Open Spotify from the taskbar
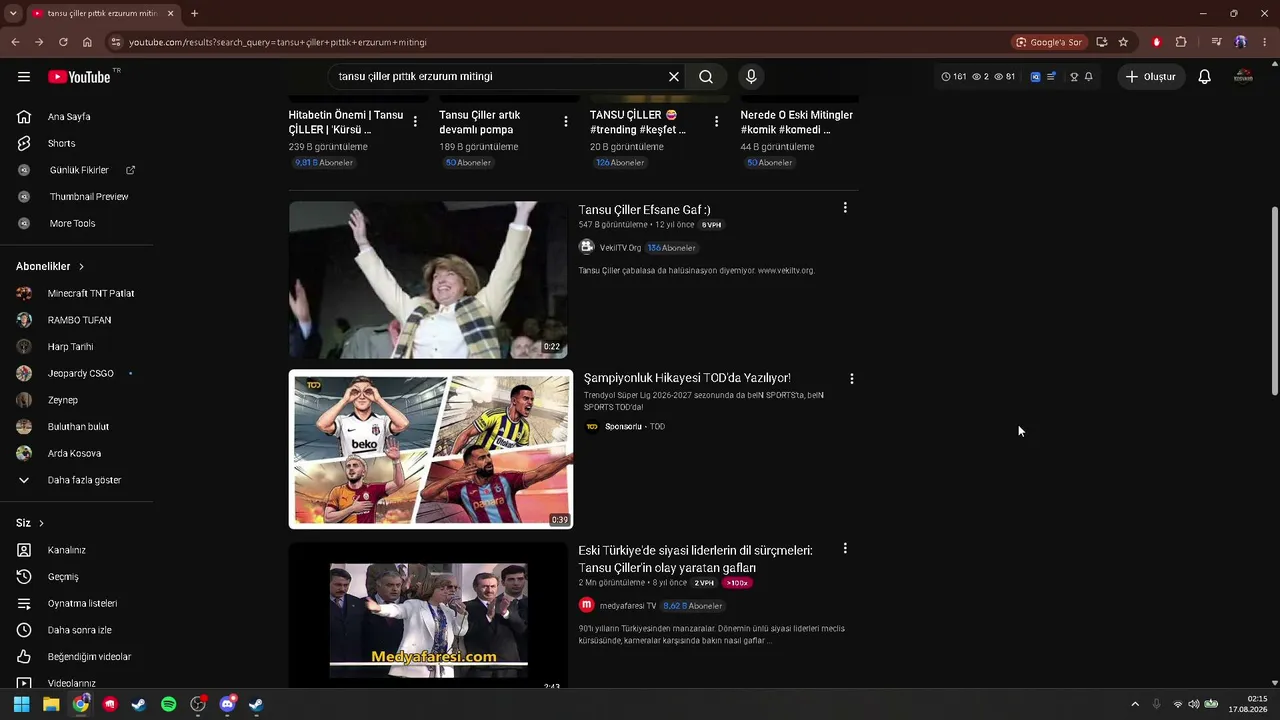 tap(169, 704)
